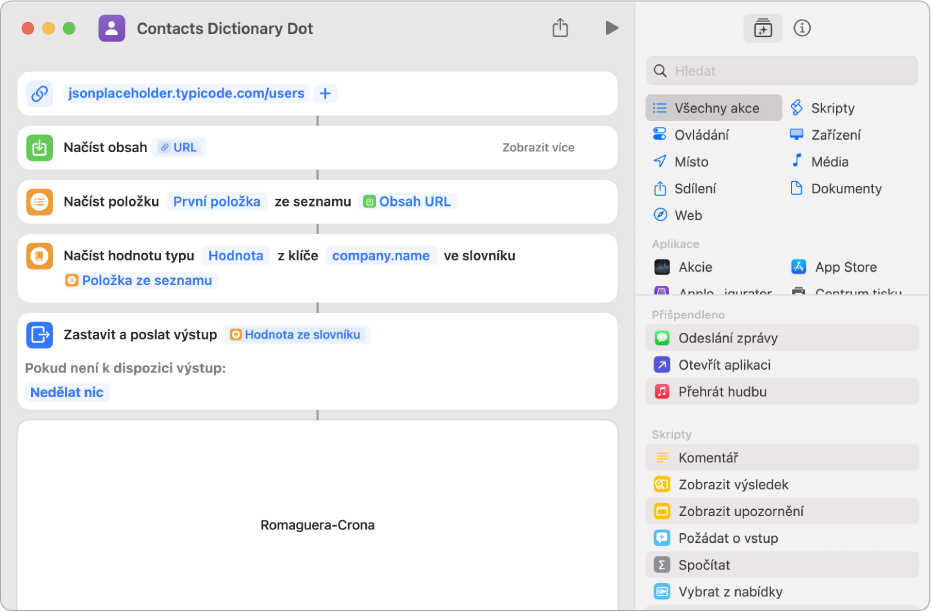Click the Přehrát hudbu music icon
The width and height of the screenshot is (931, 612).
coord(662,392)
